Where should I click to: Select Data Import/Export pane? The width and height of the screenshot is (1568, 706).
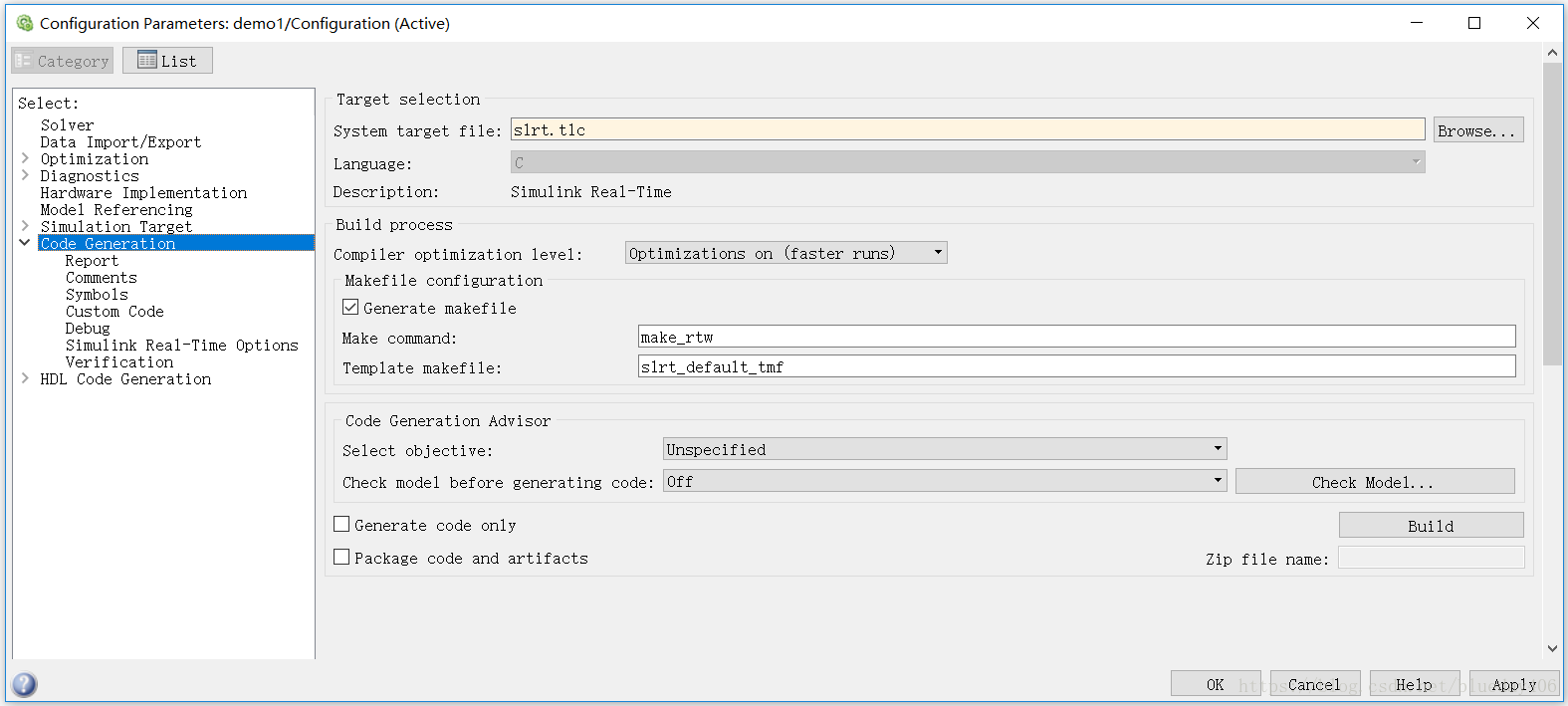[x=120, y=142]
